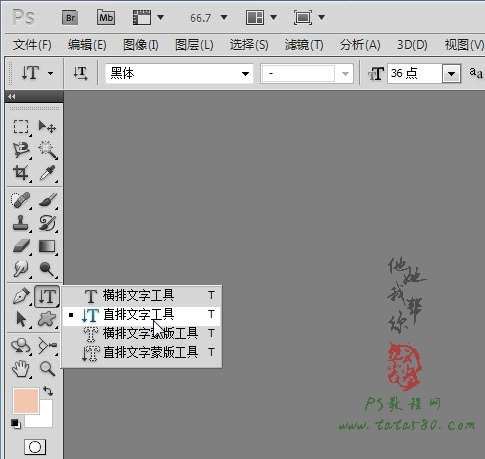This screenshot has height=459, width=485.
Task: Toggle text orientation button in options bar
Action: click(80, 73)
